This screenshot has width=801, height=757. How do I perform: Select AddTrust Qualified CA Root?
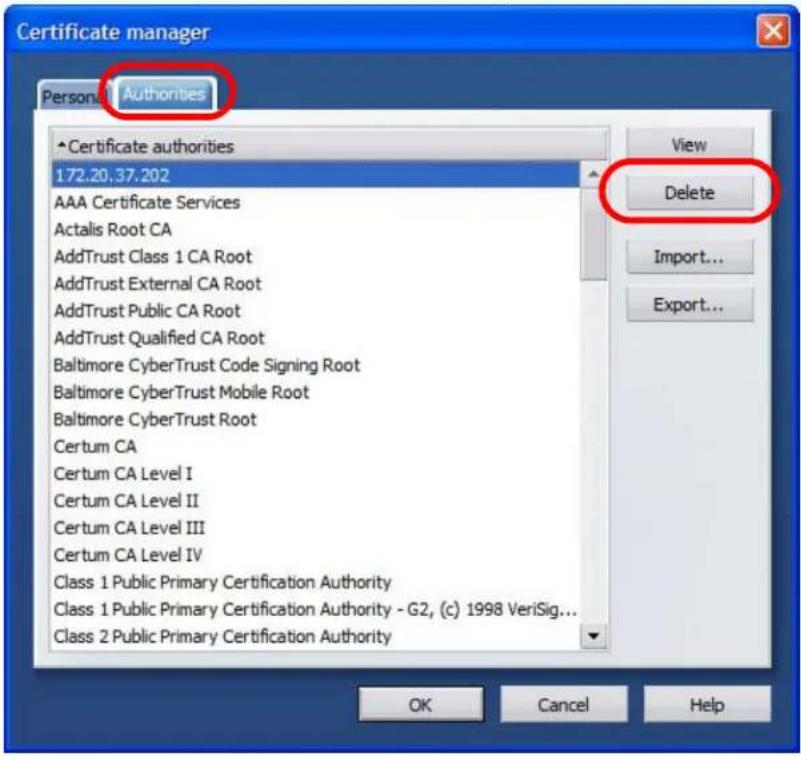coord(316,338)
